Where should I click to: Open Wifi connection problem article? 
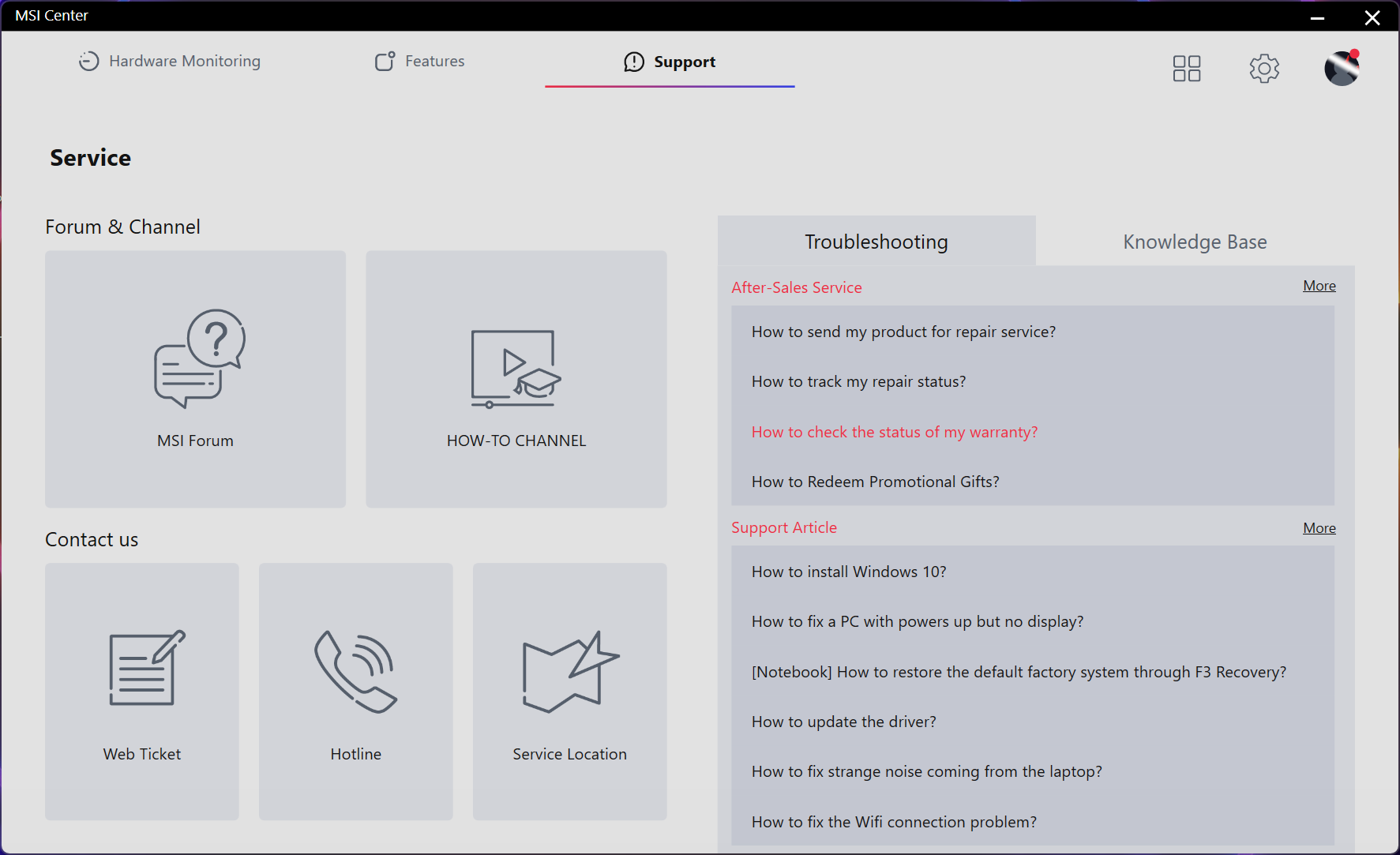[1033, 822]
